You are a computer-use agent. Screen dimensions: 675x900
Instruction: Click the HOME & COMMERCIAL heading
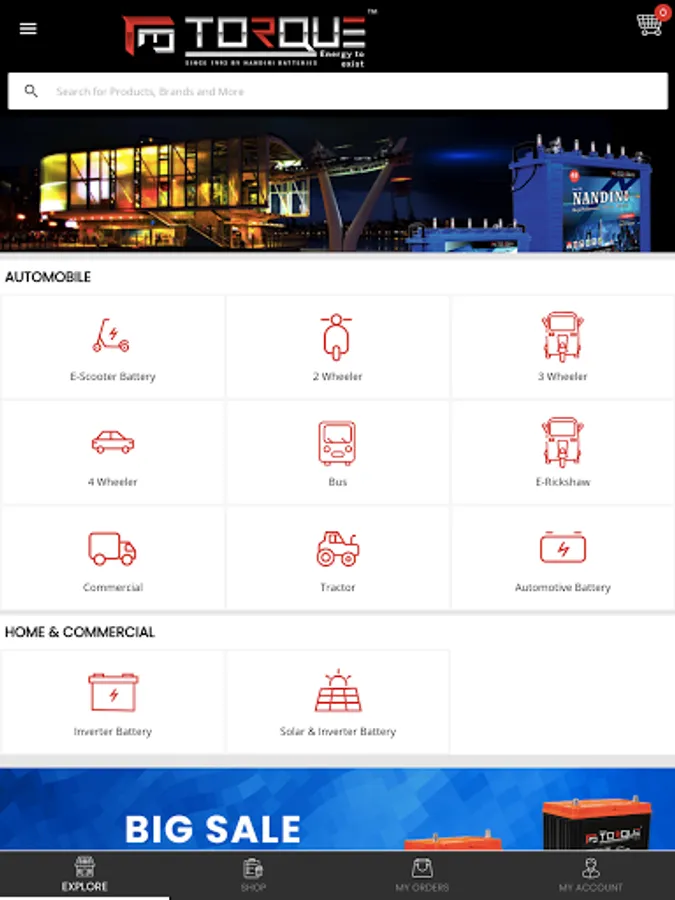coord(80,632)
